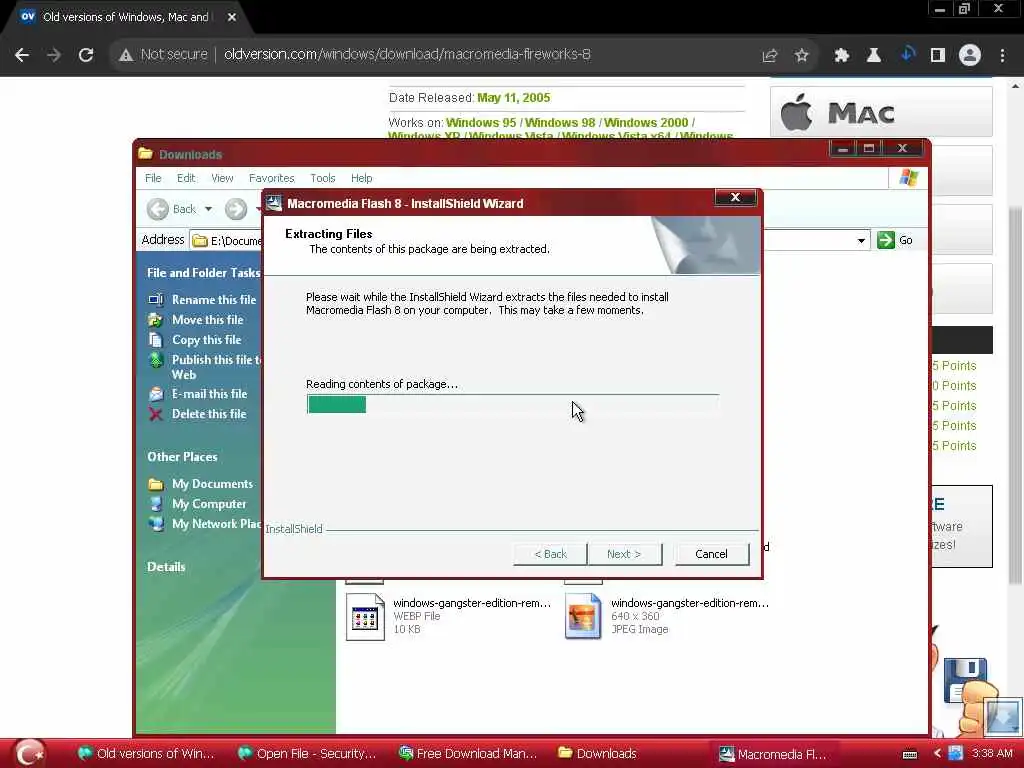Expand the explorer Address bar dropdown
The width and height of the screenshot is (1024, 768).
(861, 240)
